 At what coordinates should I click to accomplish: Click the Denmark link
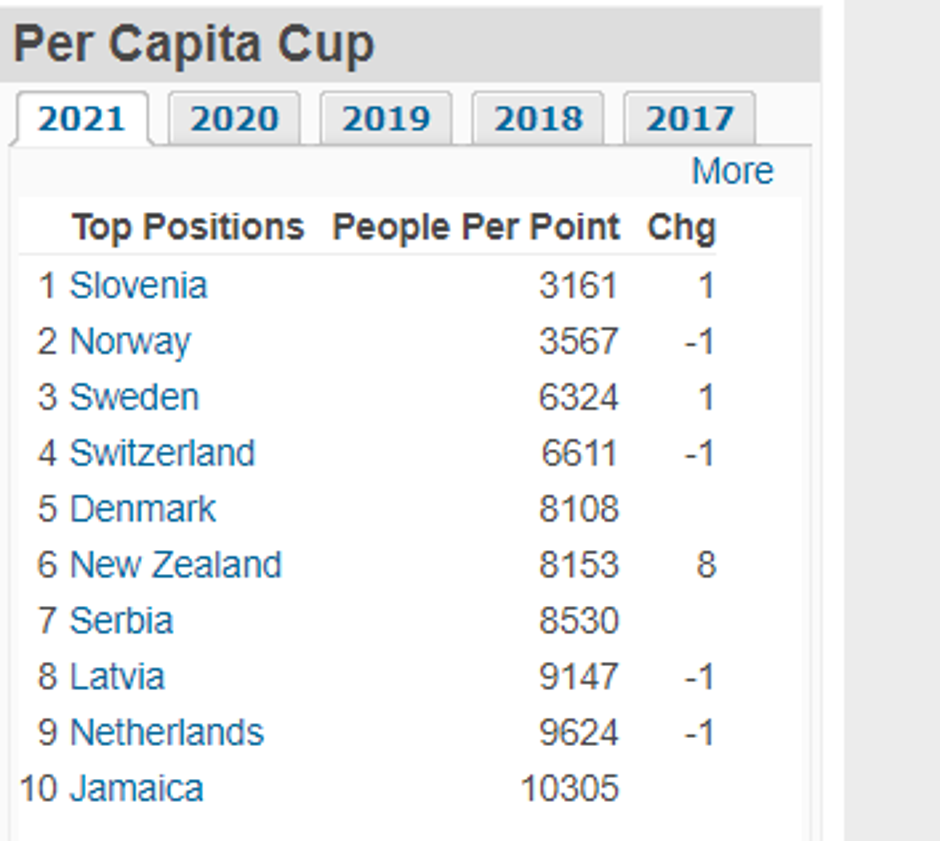(141, 509)
